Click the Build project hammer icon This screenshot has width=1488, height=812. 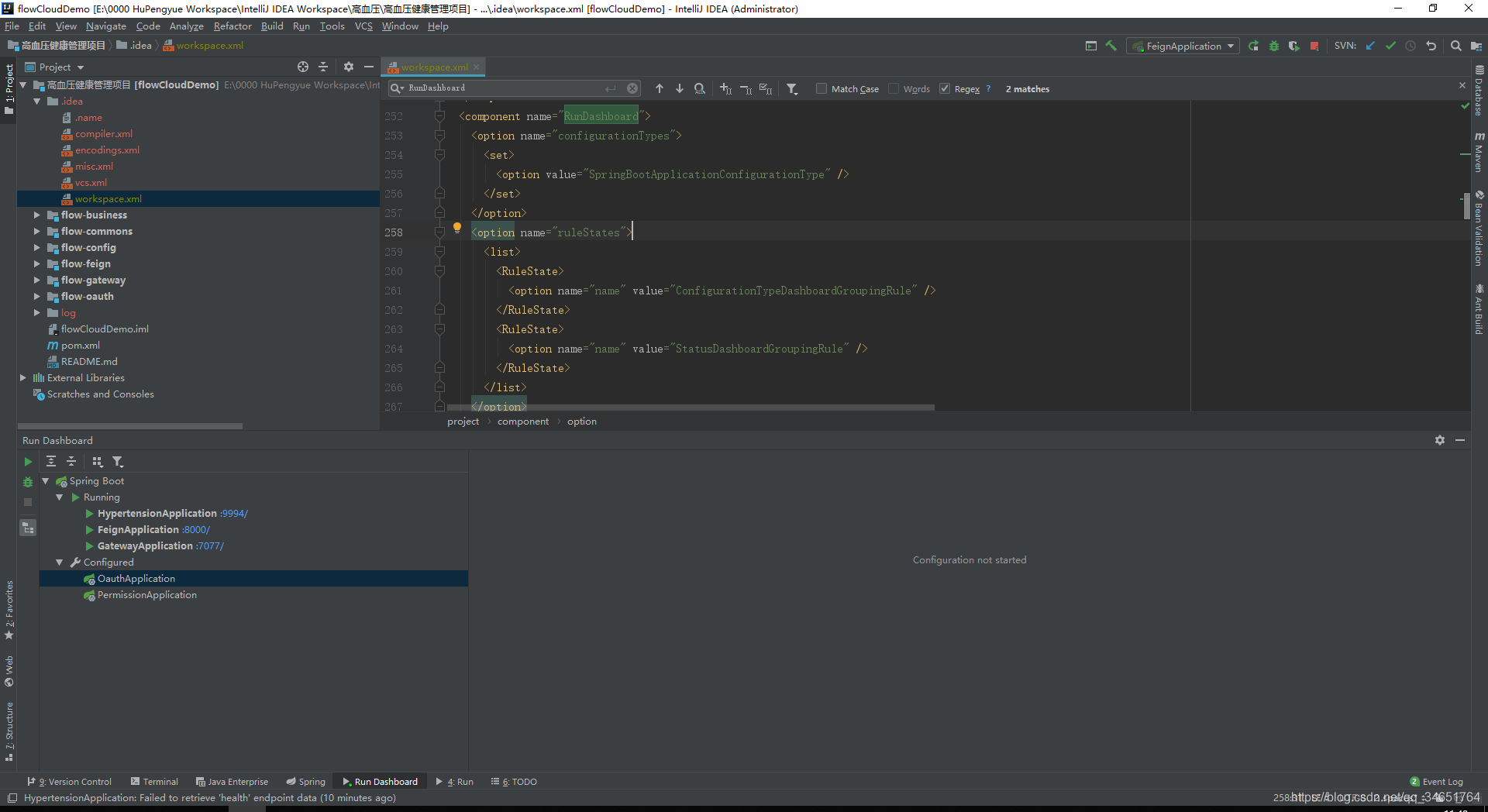(x=1111, y=46)
